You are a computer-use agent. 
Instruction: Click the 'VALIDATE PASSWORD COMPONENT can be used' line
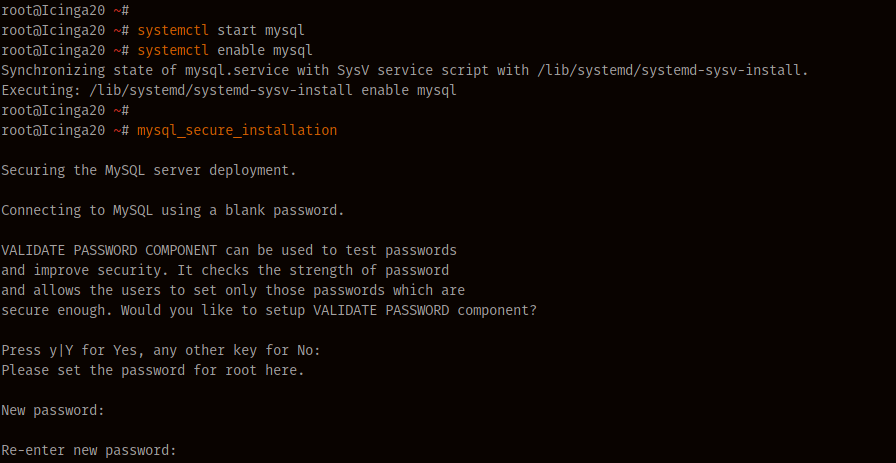[x=229, y=250]
